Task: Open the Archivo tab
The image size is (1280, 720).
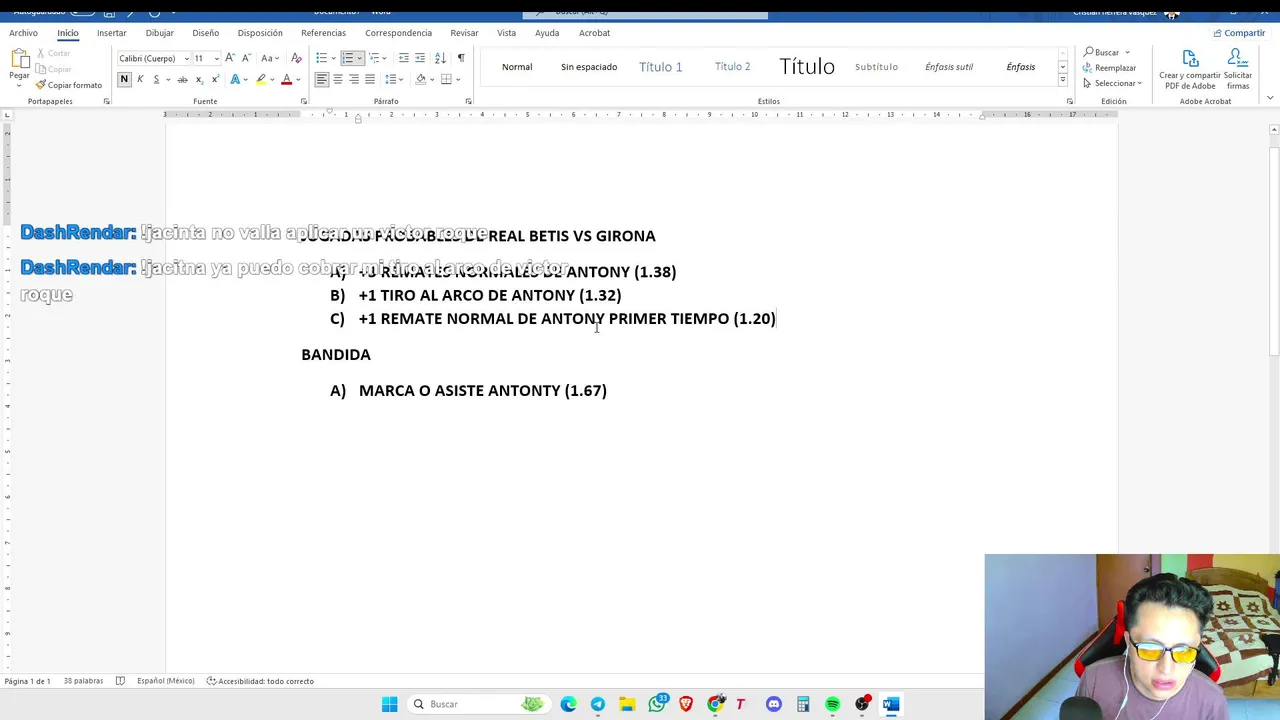Action: click(x=23, y=33)
